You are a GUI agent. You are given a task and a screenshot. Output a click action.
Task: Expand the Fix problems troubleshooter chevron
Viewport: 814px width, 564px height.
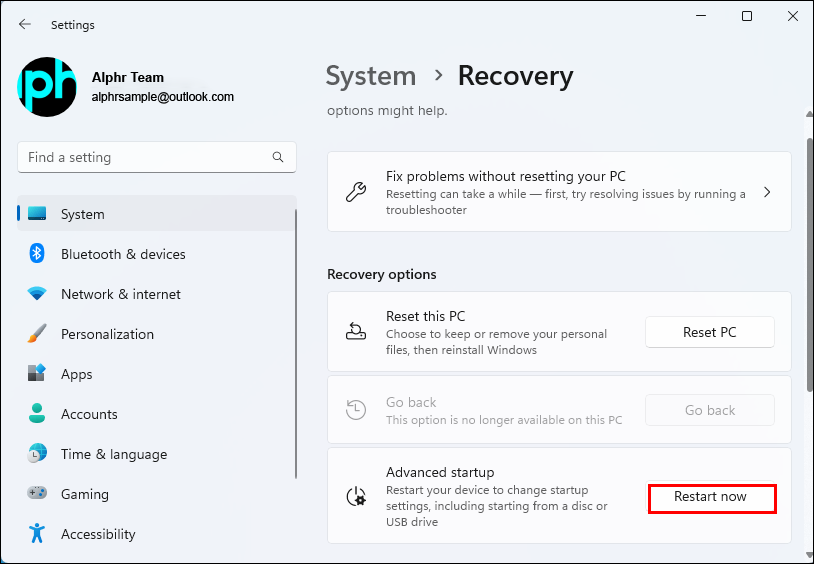click(767, 193)
